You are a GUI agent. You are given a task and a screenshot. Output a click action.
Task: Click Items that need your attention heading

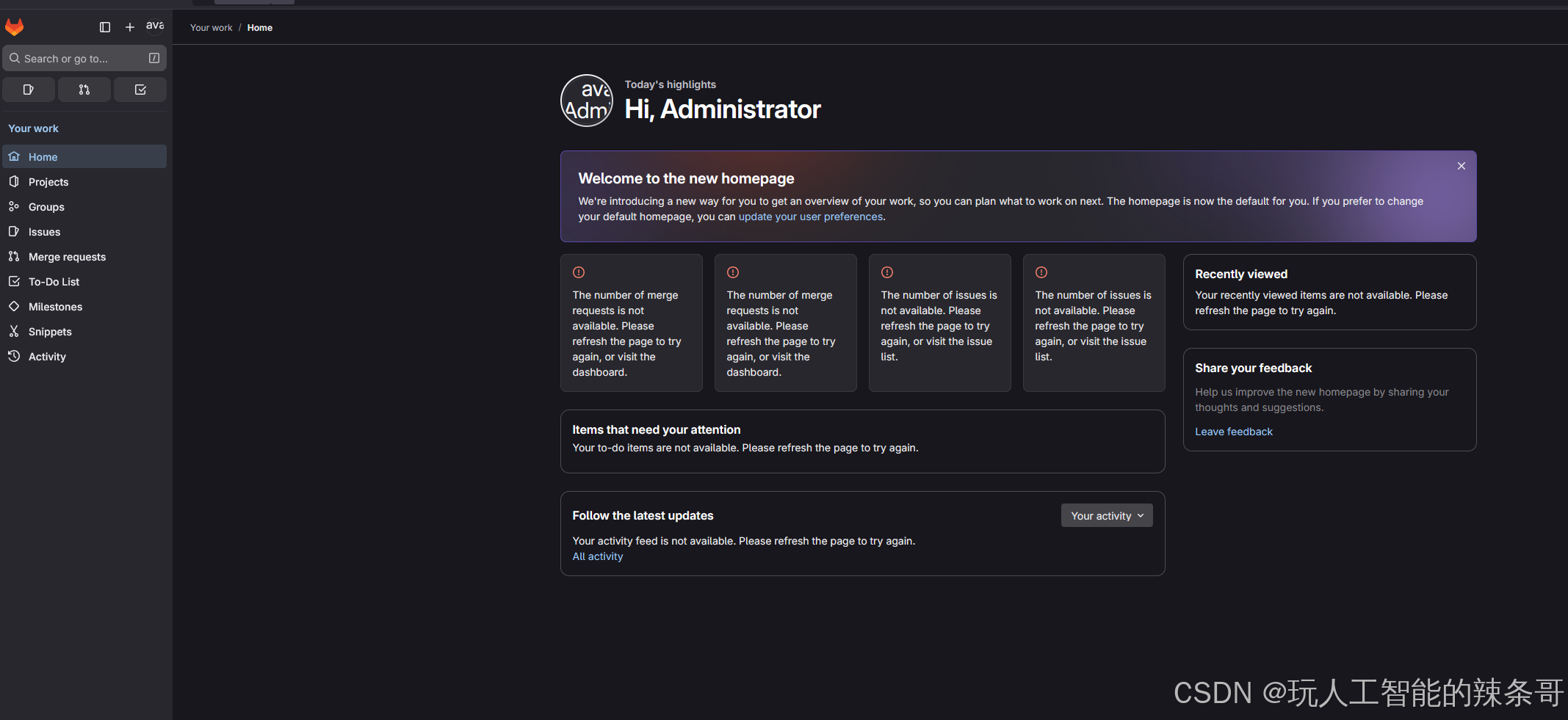pyautogui.click(x=657, y=429)
